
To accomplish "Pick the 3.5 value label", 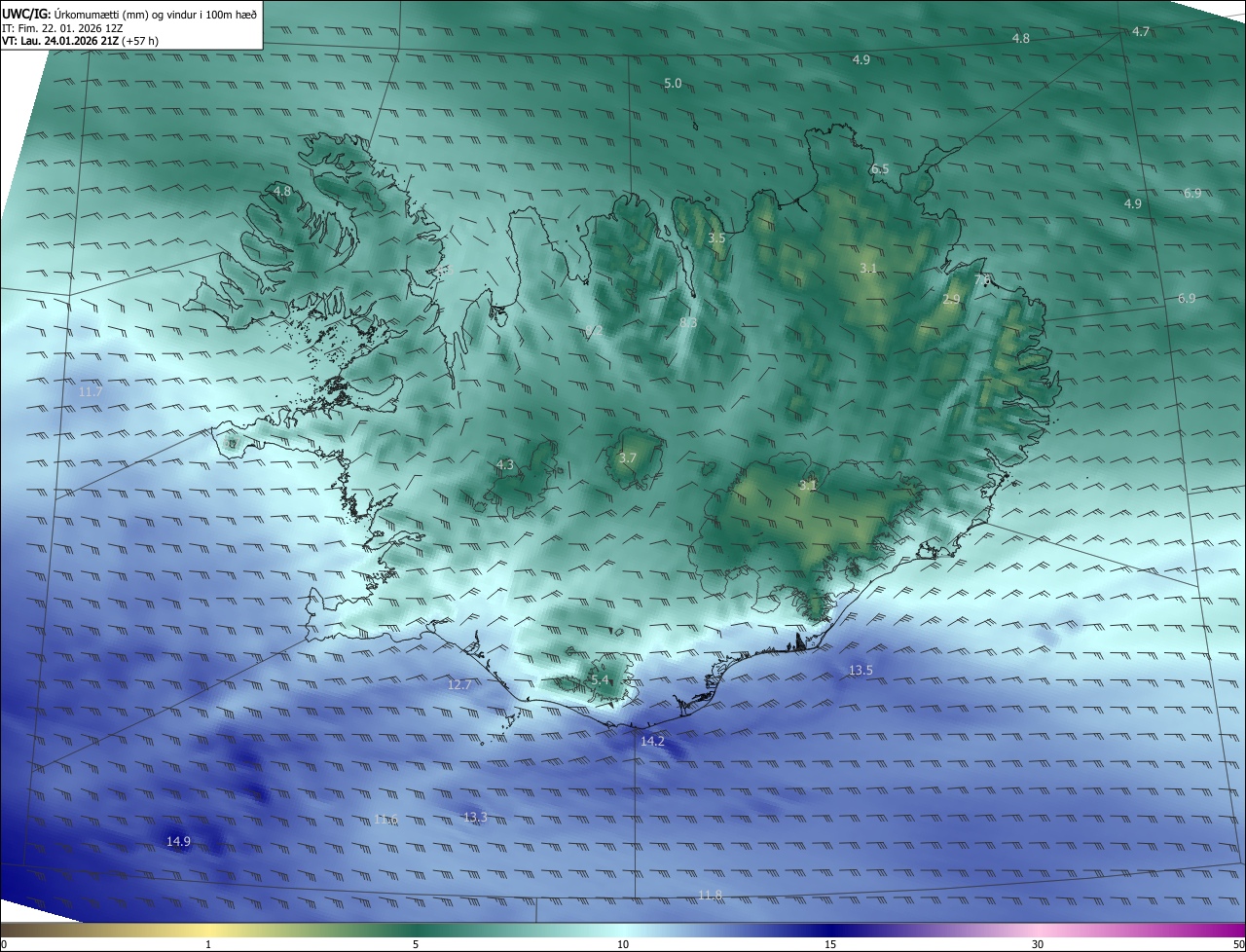I will (716, 238).
